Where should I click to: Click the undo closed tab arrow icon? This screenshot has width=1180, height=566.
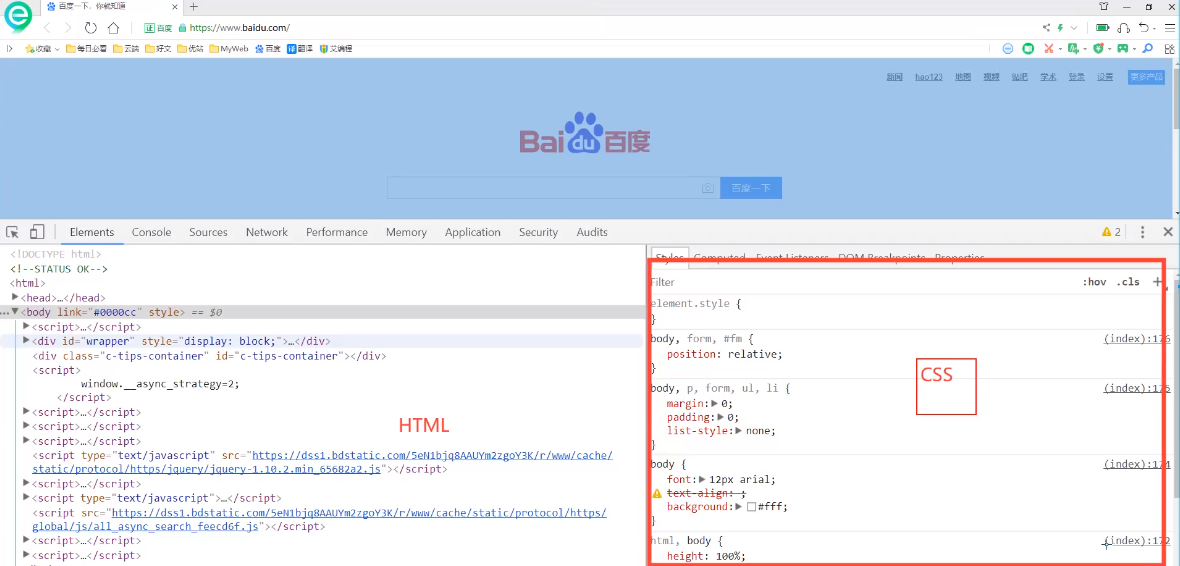(x=1145, y=28)
